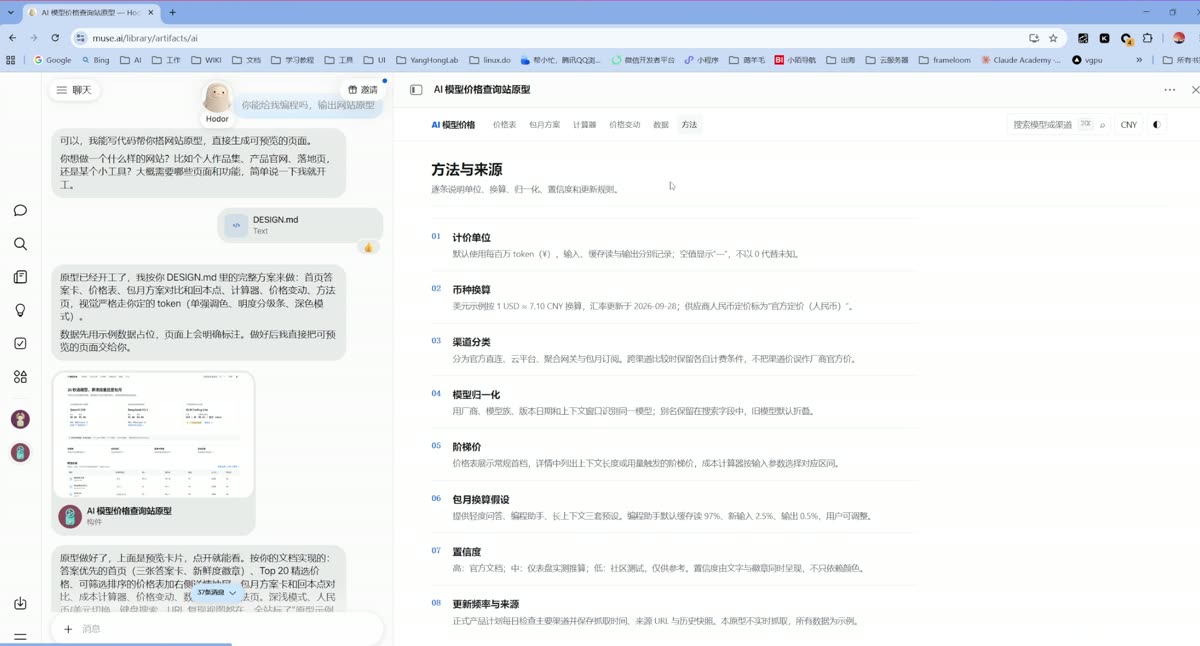Click the AI 模型价格 logo link
This screenshot has height=646, width=1200.
coord(453,125)
